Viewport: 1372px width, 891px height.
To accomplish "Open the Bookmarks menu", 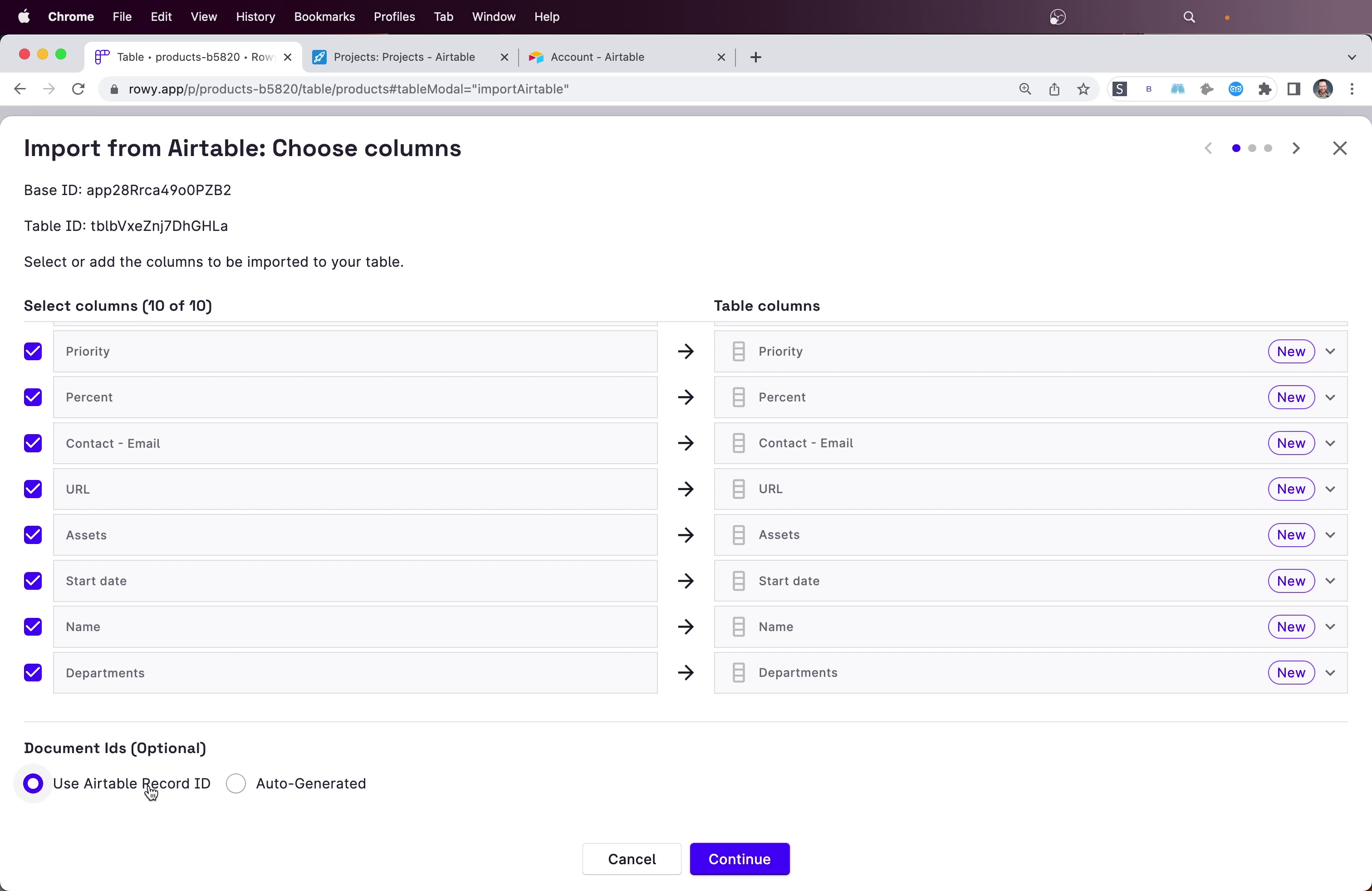I will tap(324, 17).
